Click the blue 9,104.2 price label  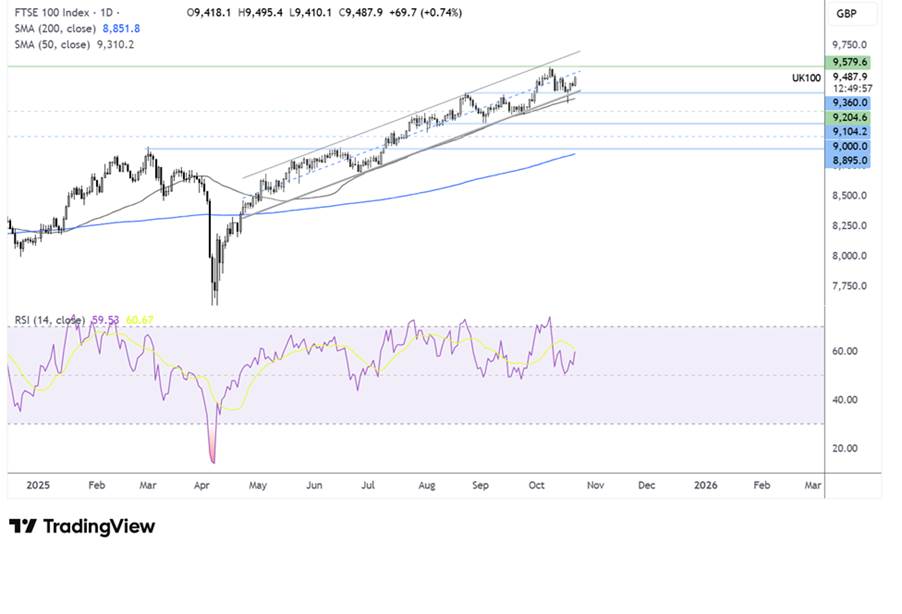point(846,132)
